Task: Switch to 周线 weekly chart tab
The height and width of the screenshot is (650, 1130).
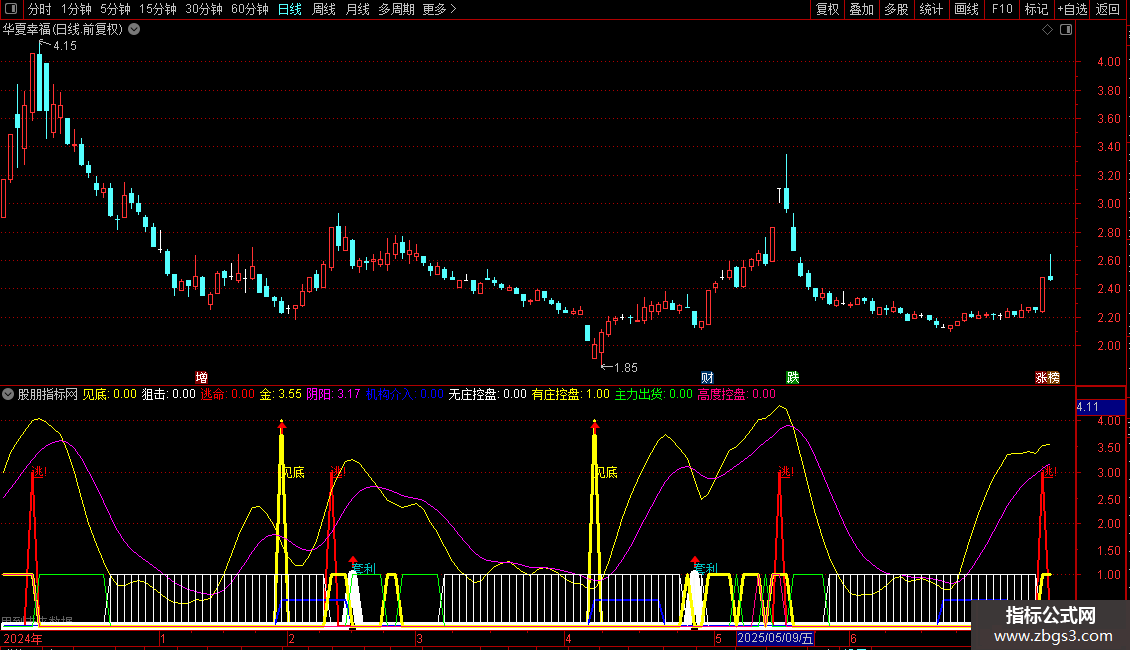Action: 324,9
